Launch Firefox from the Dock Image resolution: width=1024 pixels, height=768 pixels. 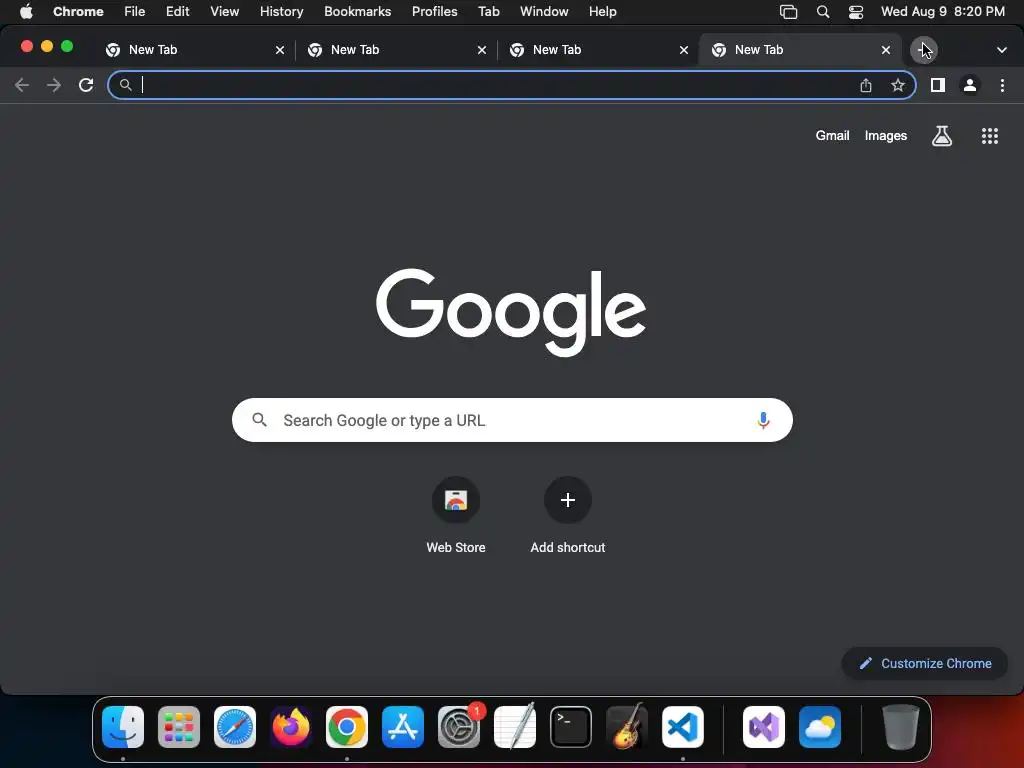(x=291, y=727)
